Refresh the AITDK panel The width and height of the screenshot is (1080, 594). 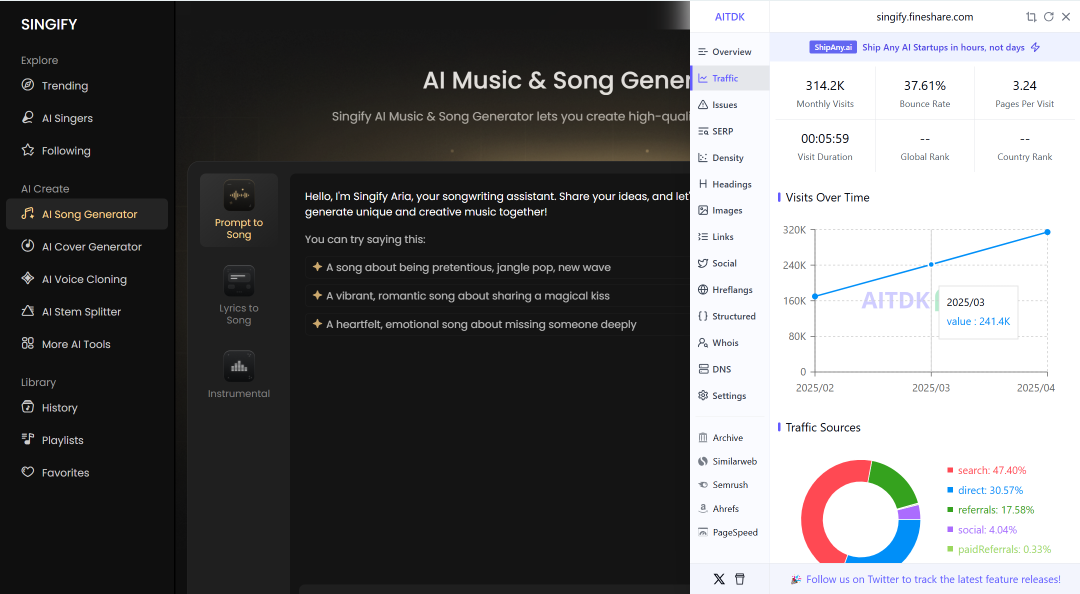[1048, 17]
